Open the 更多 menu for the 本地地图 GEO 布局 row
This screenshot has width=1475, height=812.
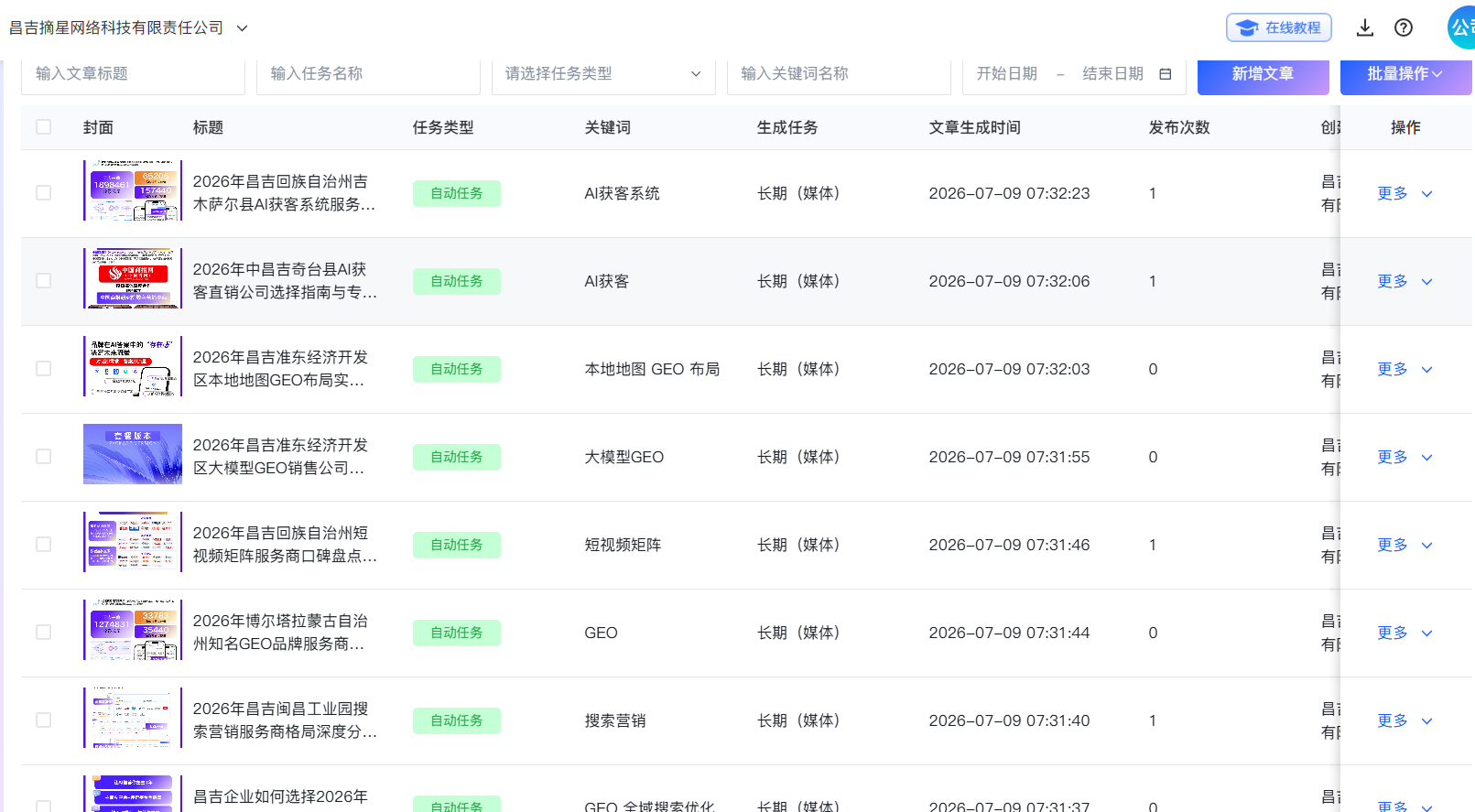(1405, 369)
